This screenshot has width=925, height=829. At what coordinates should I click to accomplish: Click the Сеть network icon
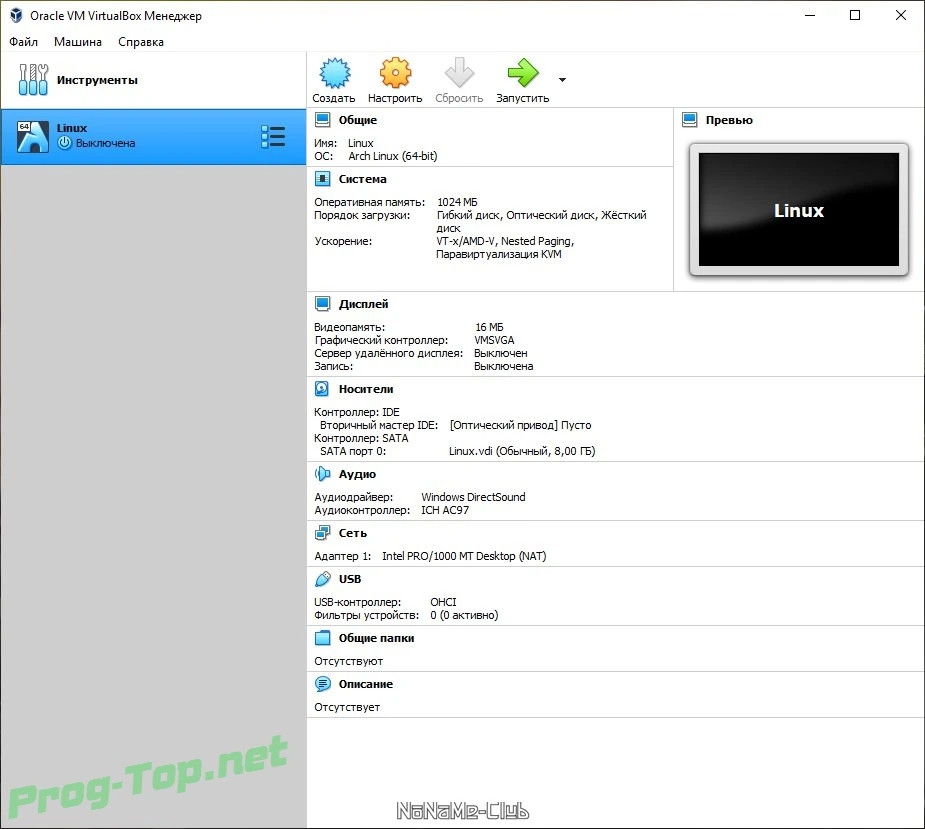[x=322, y=533]
